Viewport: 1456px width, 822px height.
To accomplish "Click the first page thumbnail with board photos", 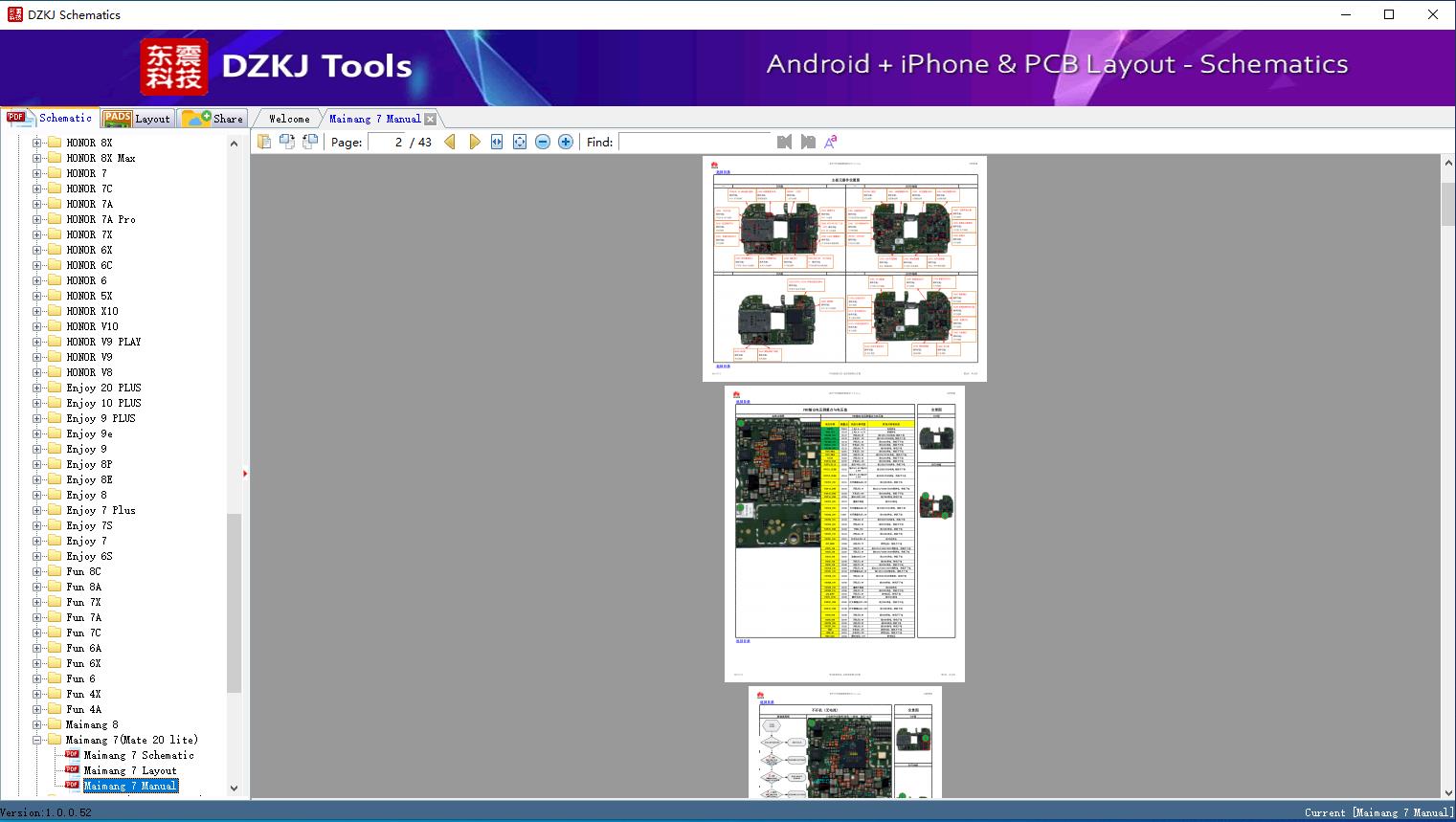I will pos(844,269).
